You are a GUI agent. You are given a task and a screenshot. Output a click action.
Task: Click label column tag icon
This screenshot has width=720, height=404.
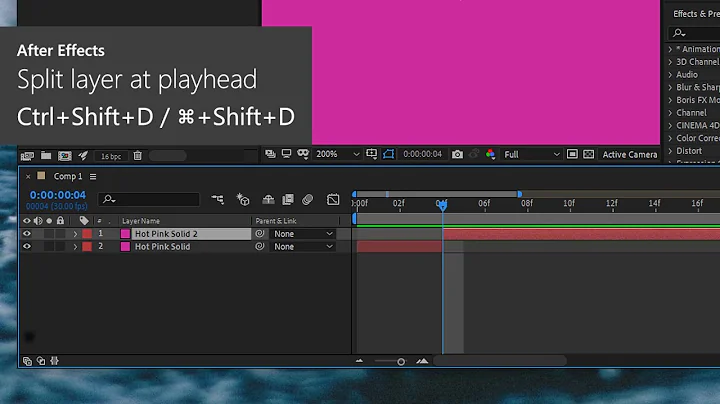pyautogui.click(x=84, y=221)
